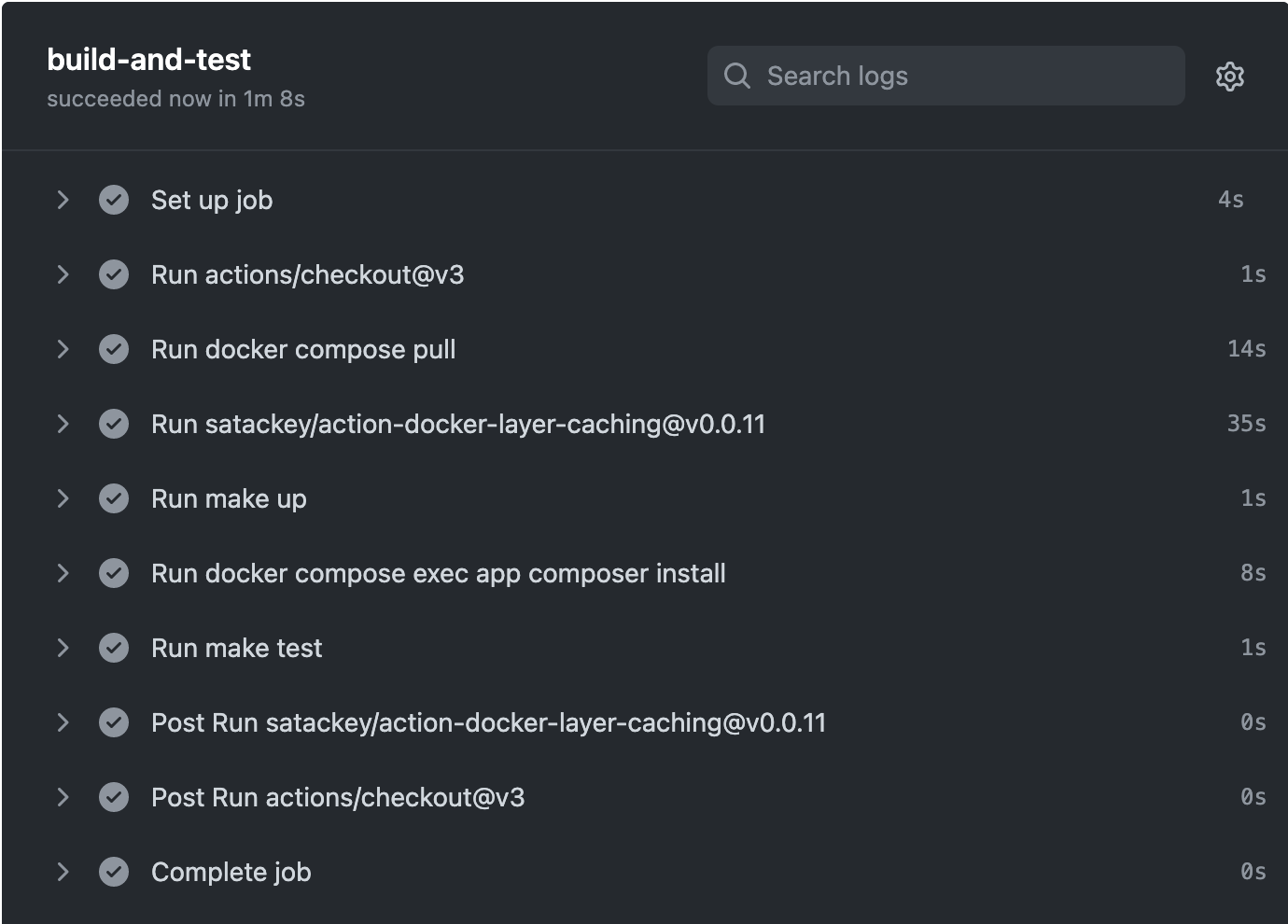The image size is (1288, 924).
Task: Open the Run make test step label
Action: coord(237,648)
